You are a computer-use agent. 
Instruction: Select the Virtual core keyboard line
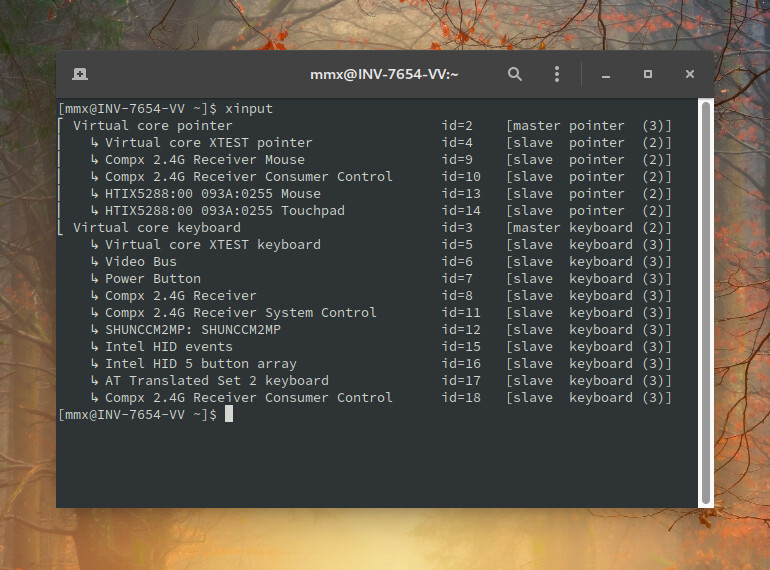click(157, 228)
